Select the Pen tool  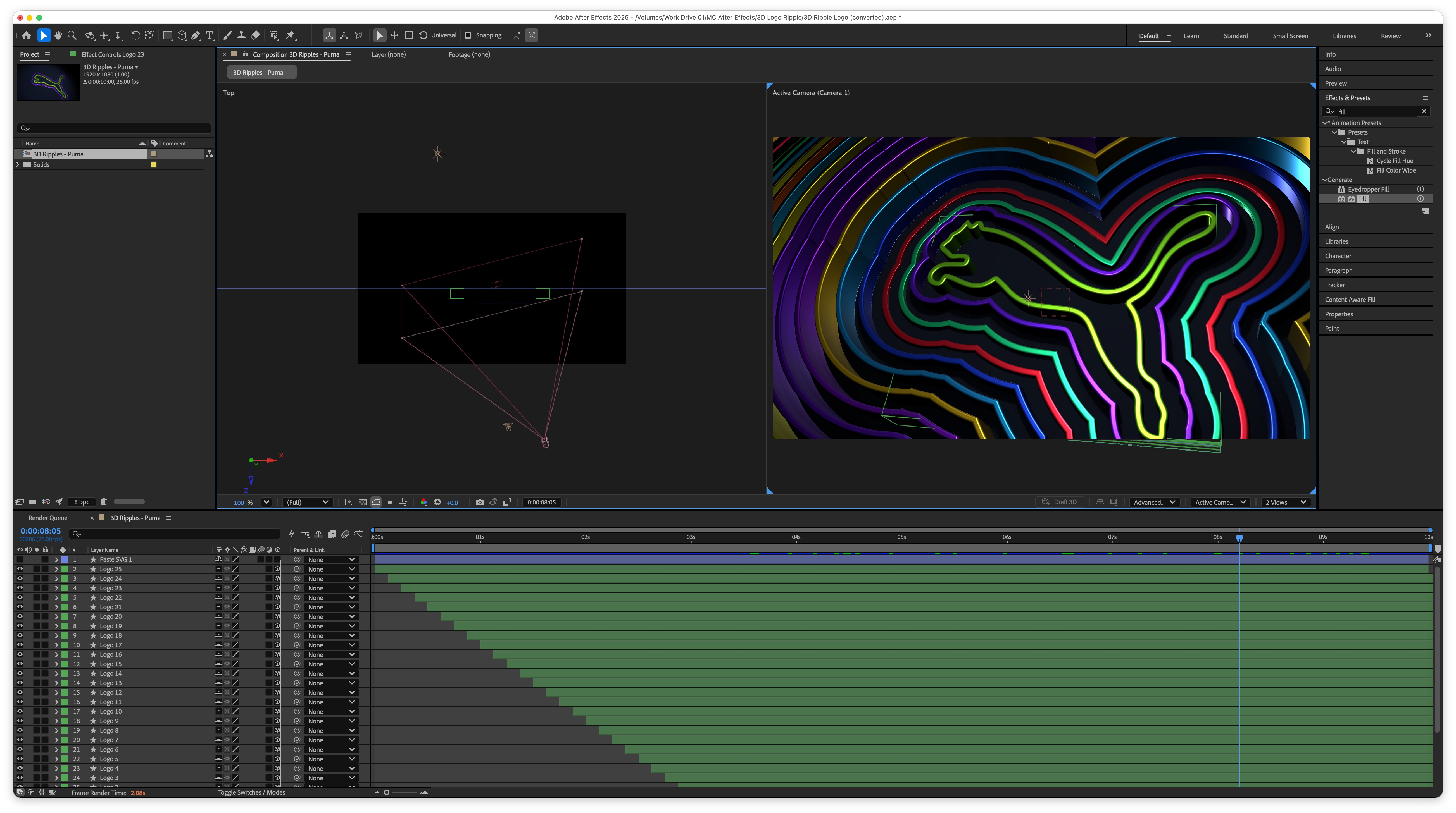pyautogui.click(x=196, y=35)
